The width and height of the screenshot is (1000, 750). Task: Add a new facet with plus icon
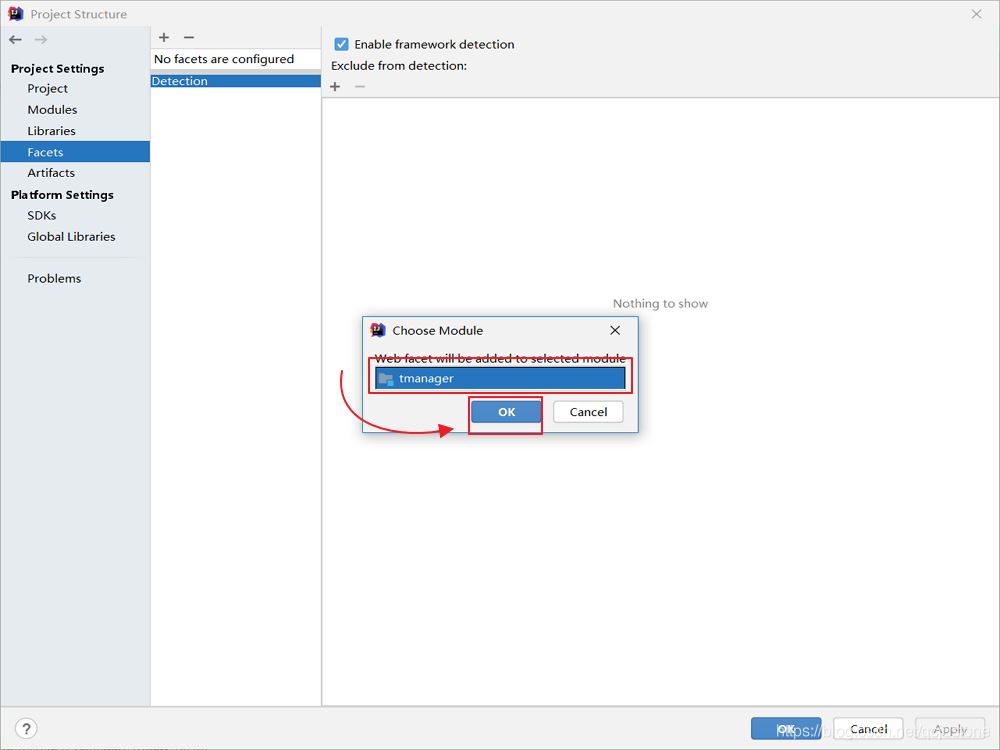click(164, 37)
